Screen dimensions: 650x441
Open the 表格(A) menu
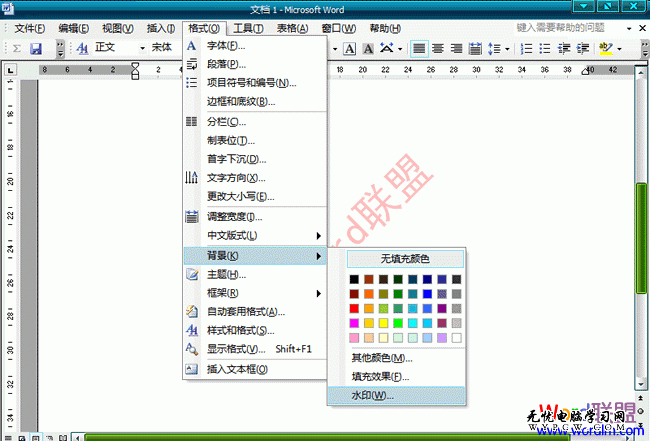tap(293, 28)
